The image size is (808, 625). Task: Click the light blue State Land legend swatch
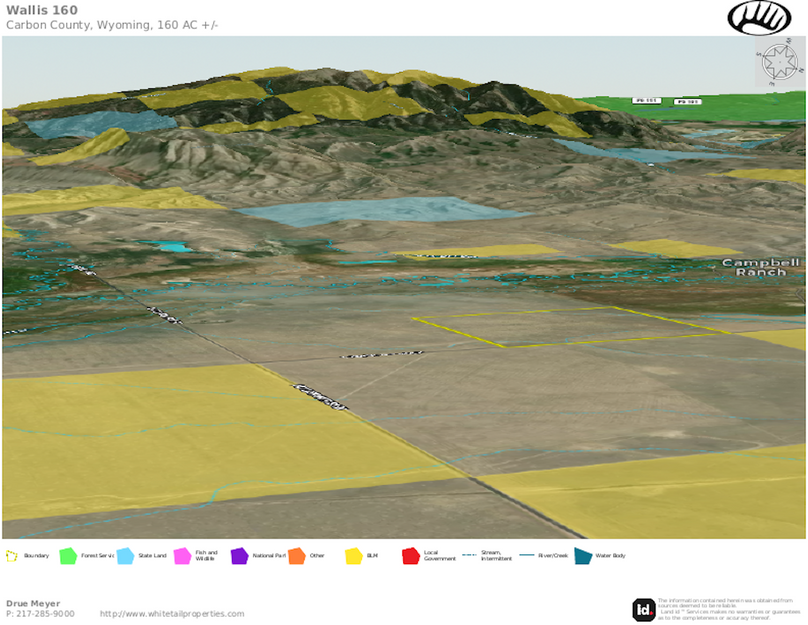coord(125,555)
